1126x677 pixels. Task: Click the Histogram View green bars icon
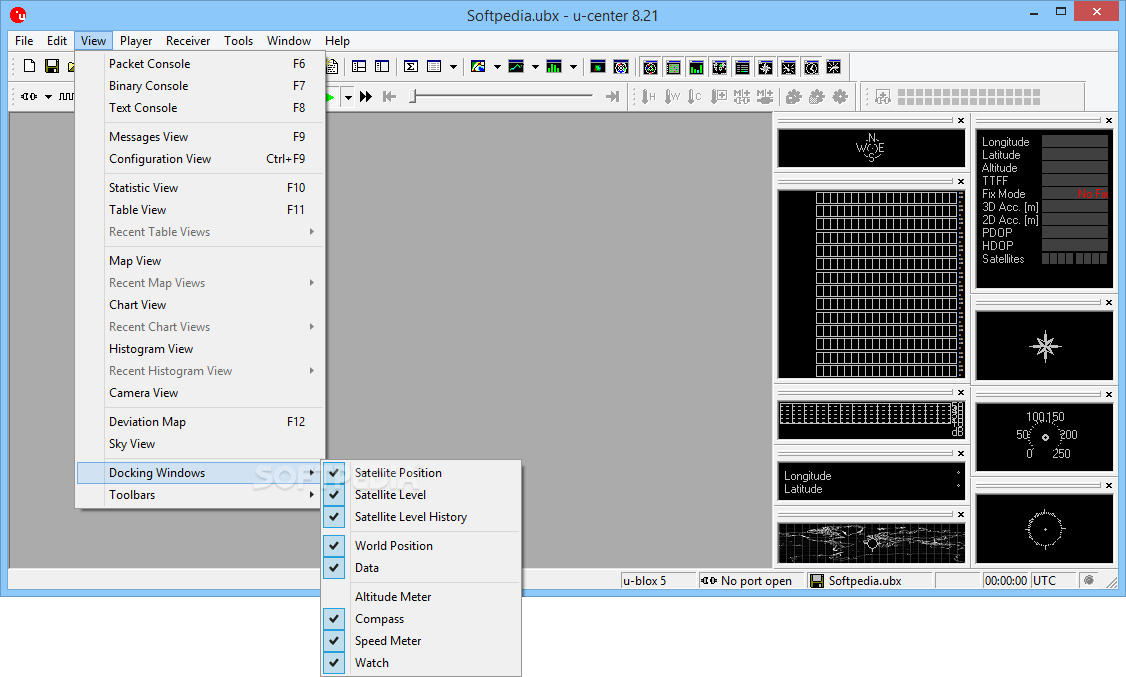tap(554, 67)
